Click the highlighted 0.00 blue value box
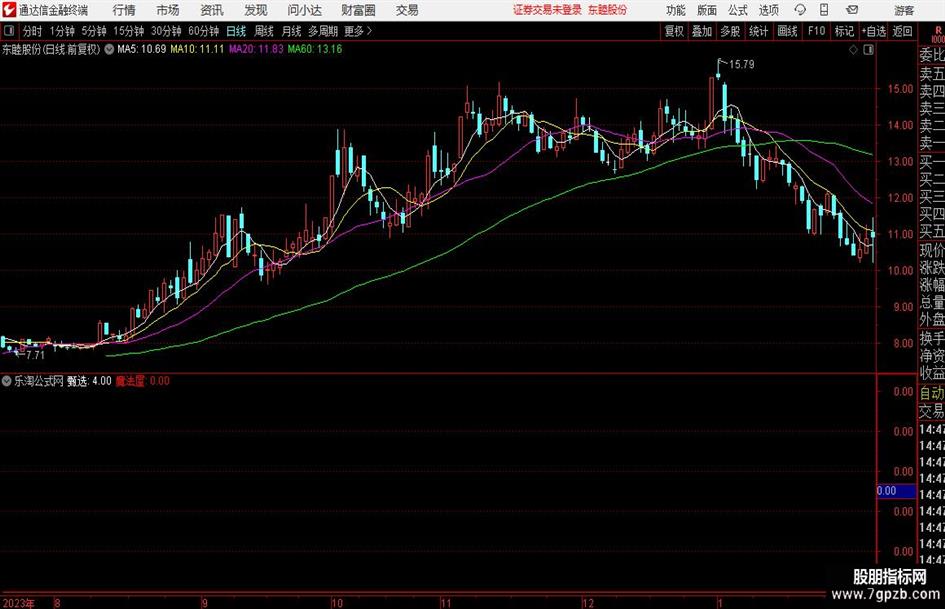This screenshot has width=945, height=609. [x=896, y=491]
